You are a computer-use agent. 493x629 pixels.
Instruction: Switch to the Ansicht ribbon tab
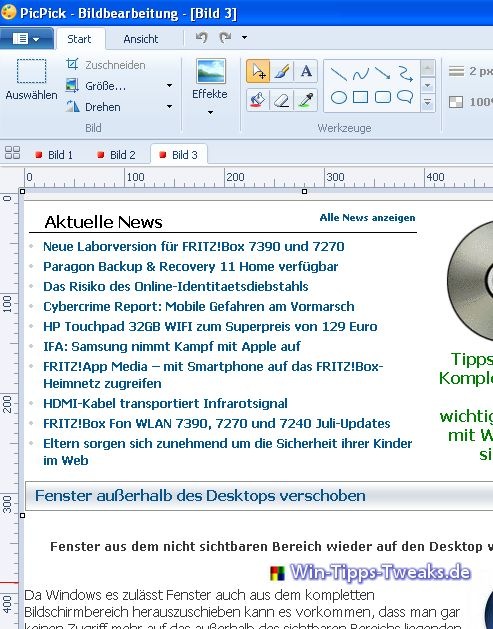[141, 39]
